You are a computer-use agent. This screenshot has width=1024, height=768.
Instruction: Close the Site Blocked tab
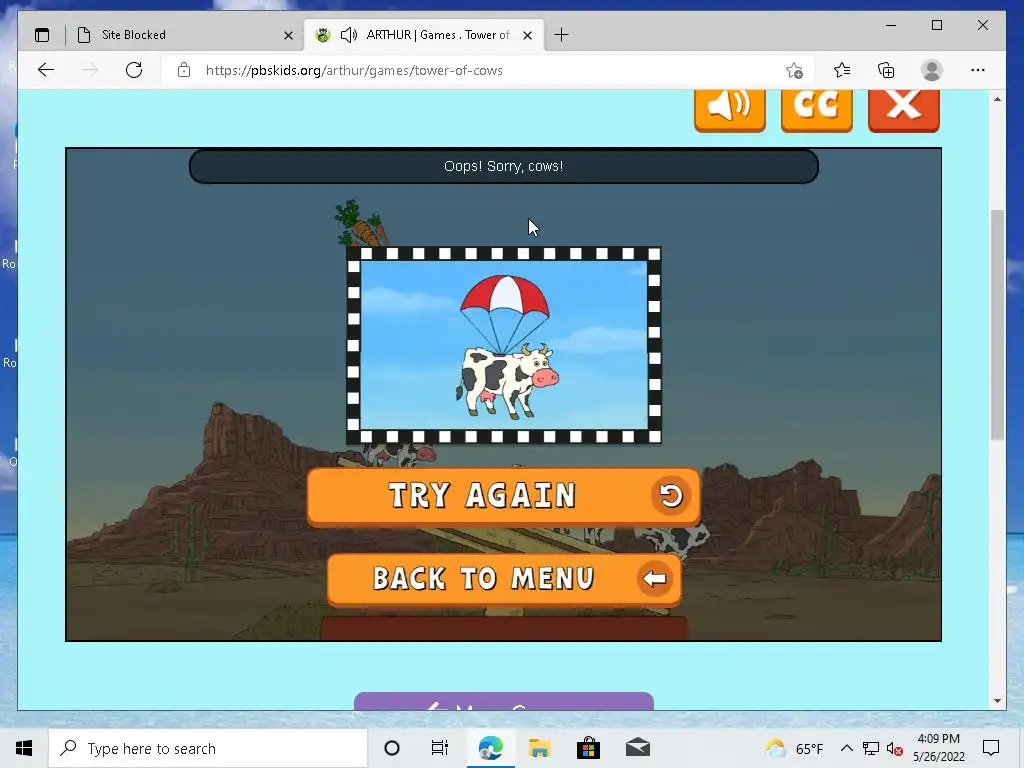pyautogui.click(x=288, y=35)
